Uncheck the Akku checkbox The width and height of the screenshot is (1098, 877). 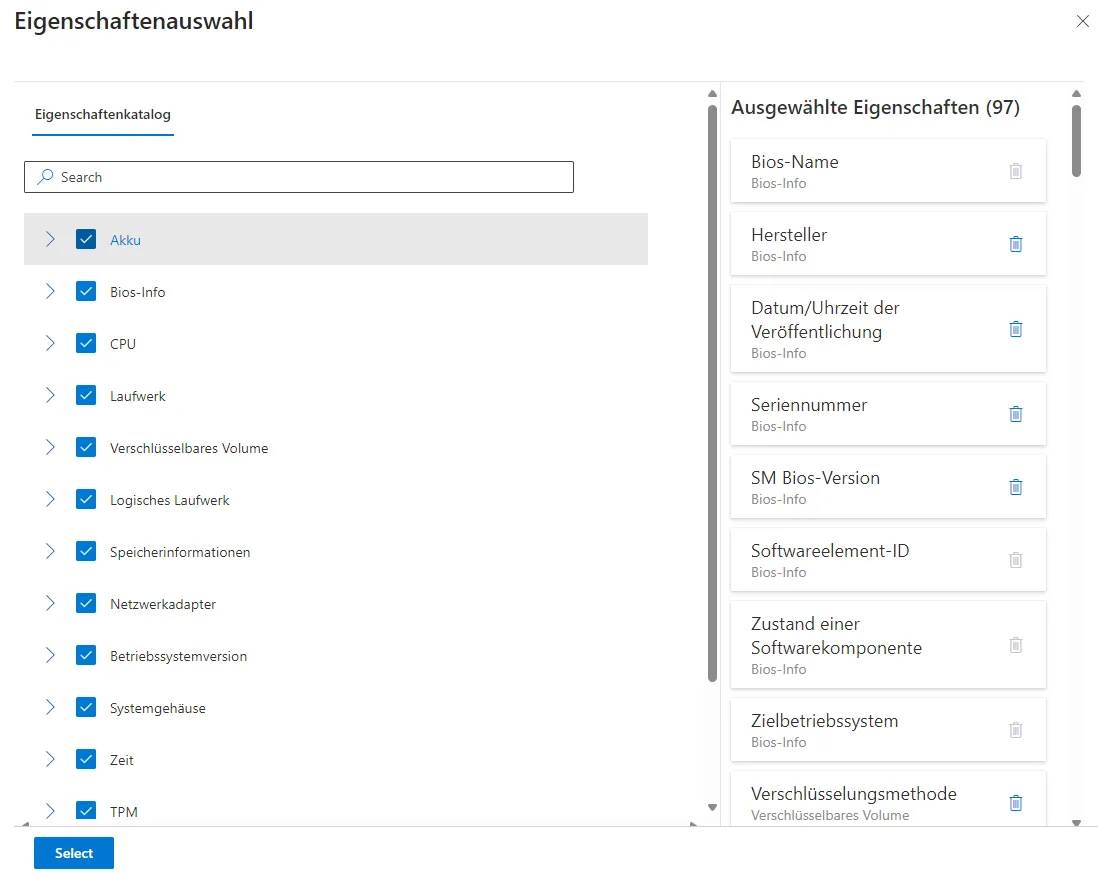pyautogui.click(x=86, y=239)
